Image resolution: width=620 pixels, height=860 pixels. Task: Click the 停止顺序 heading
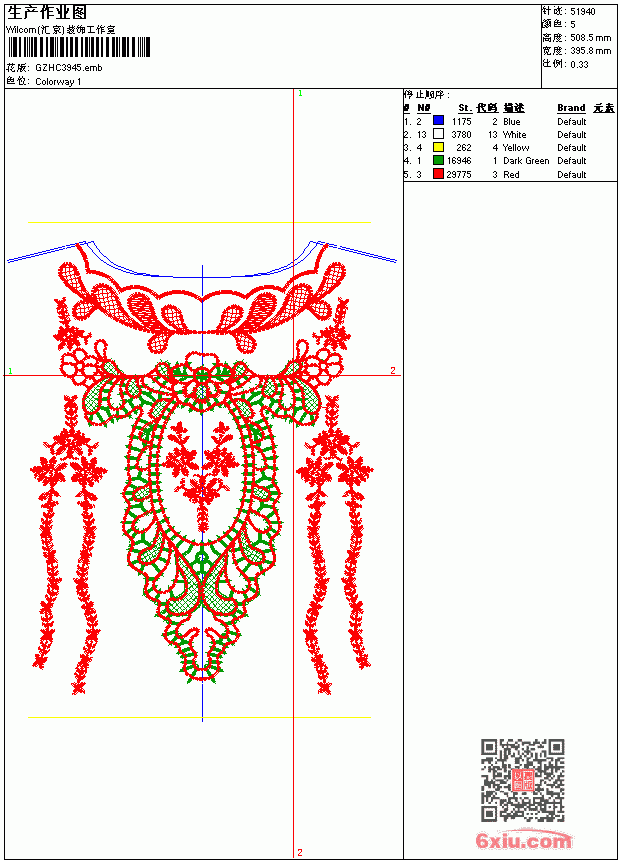427,95
